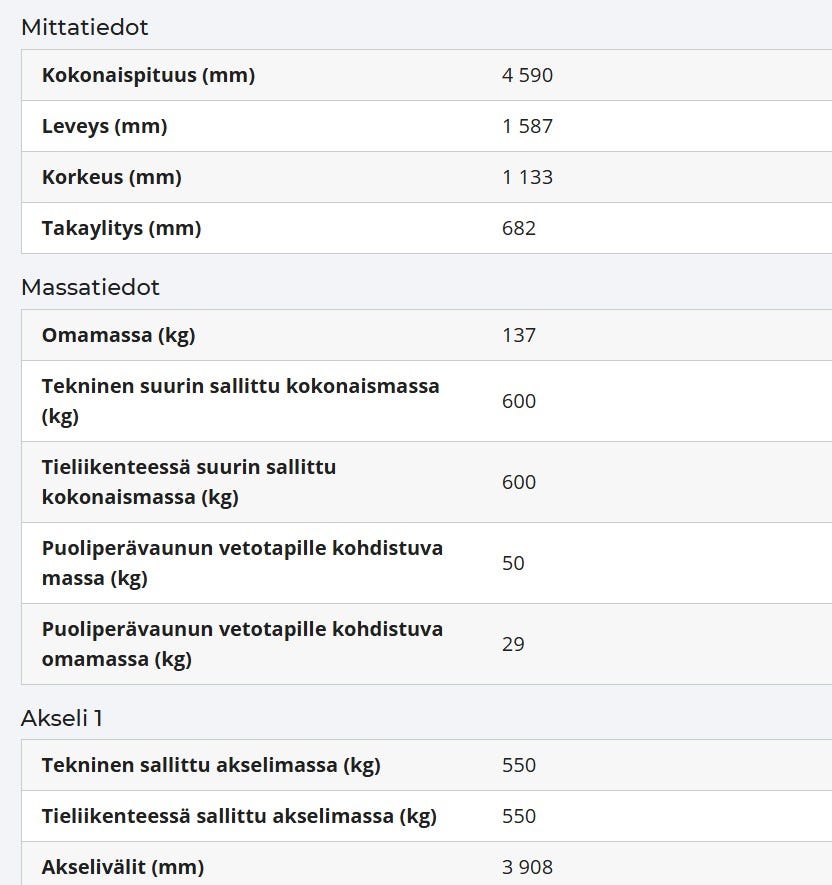The width and height of the screenshot is (832, 885).
Task: Select the Tekninen suurin sallittu kokonaismassa label
Action: pos(240,401)
